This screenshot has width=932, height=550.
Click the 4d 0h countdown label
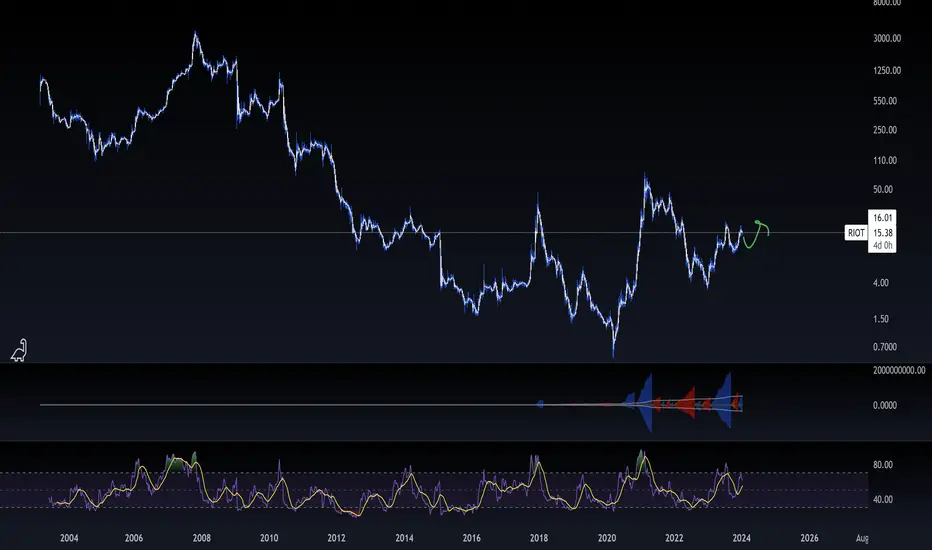[x=882, y=245]
